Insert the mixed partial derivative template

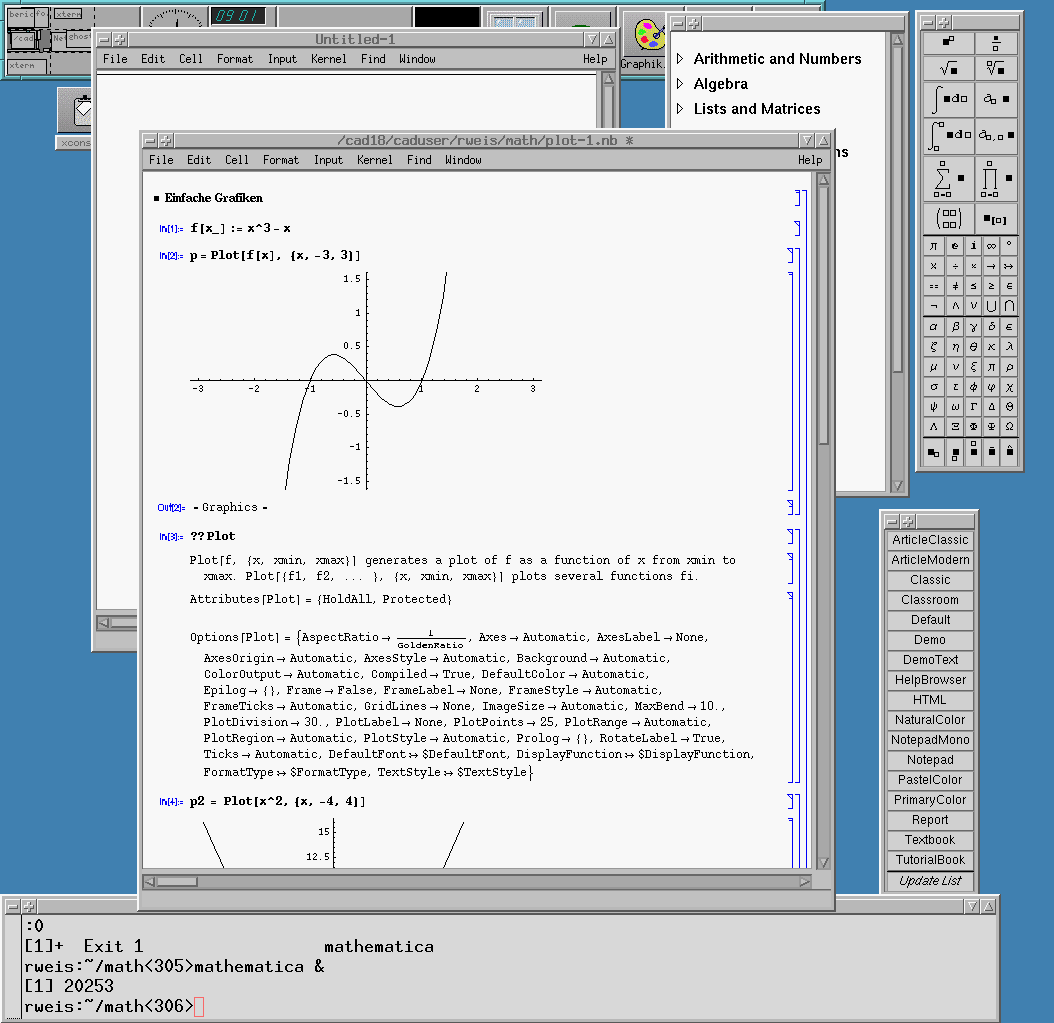coord(996,135)
